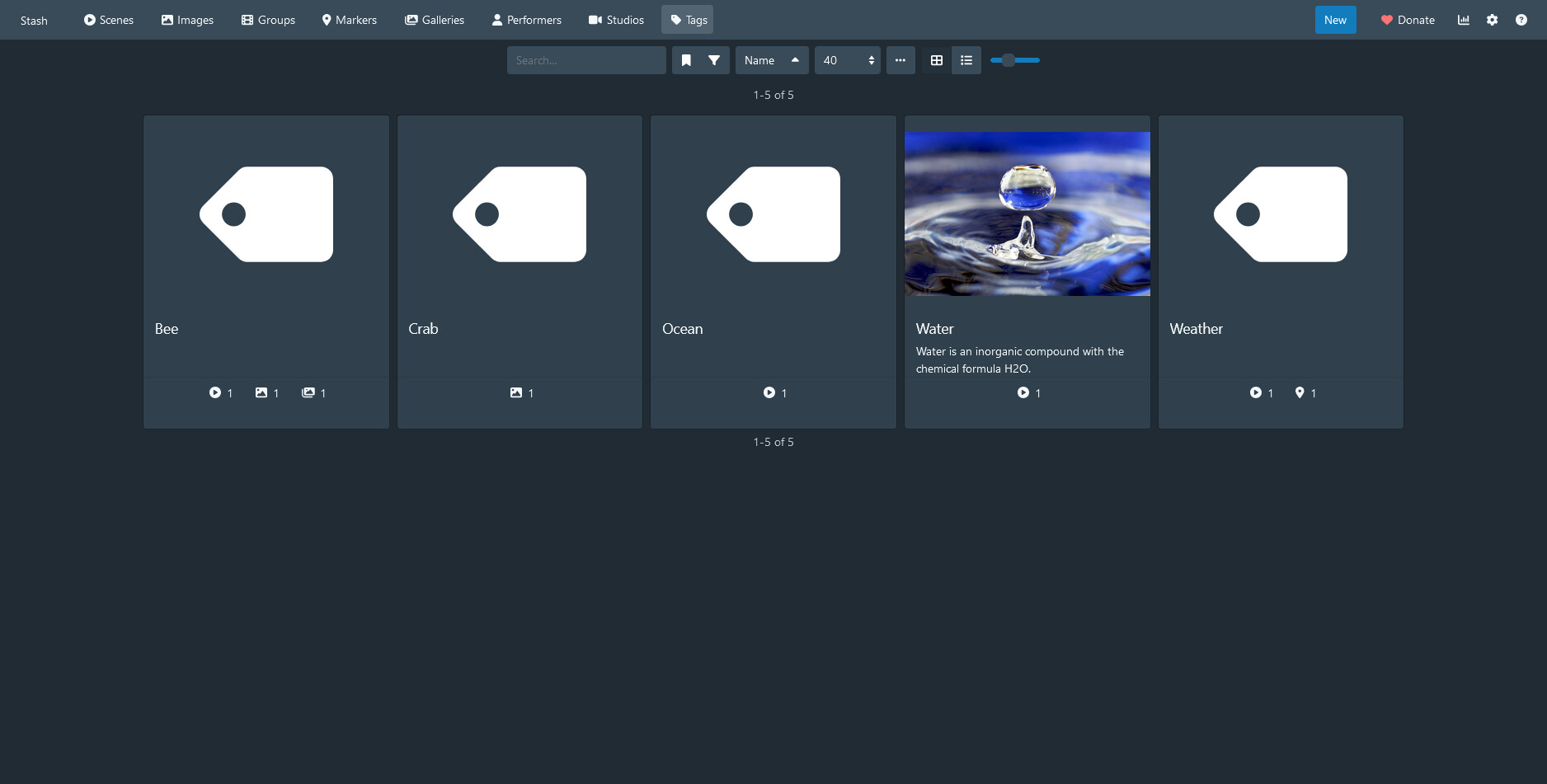Open the statistics chart icon

click(x=1464, y=20)
